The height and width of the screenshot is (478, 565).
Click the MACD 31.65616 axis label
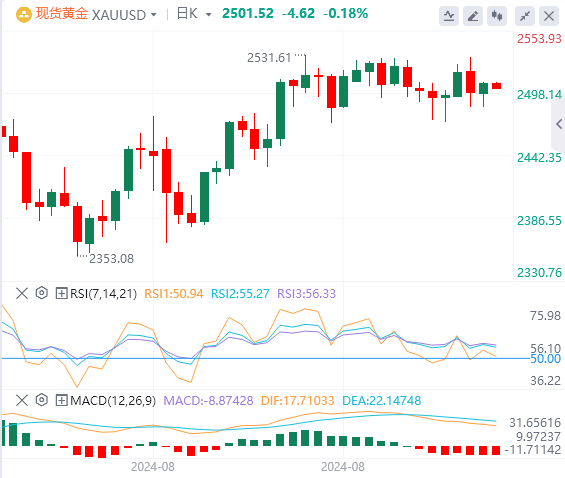coord(535,423)
